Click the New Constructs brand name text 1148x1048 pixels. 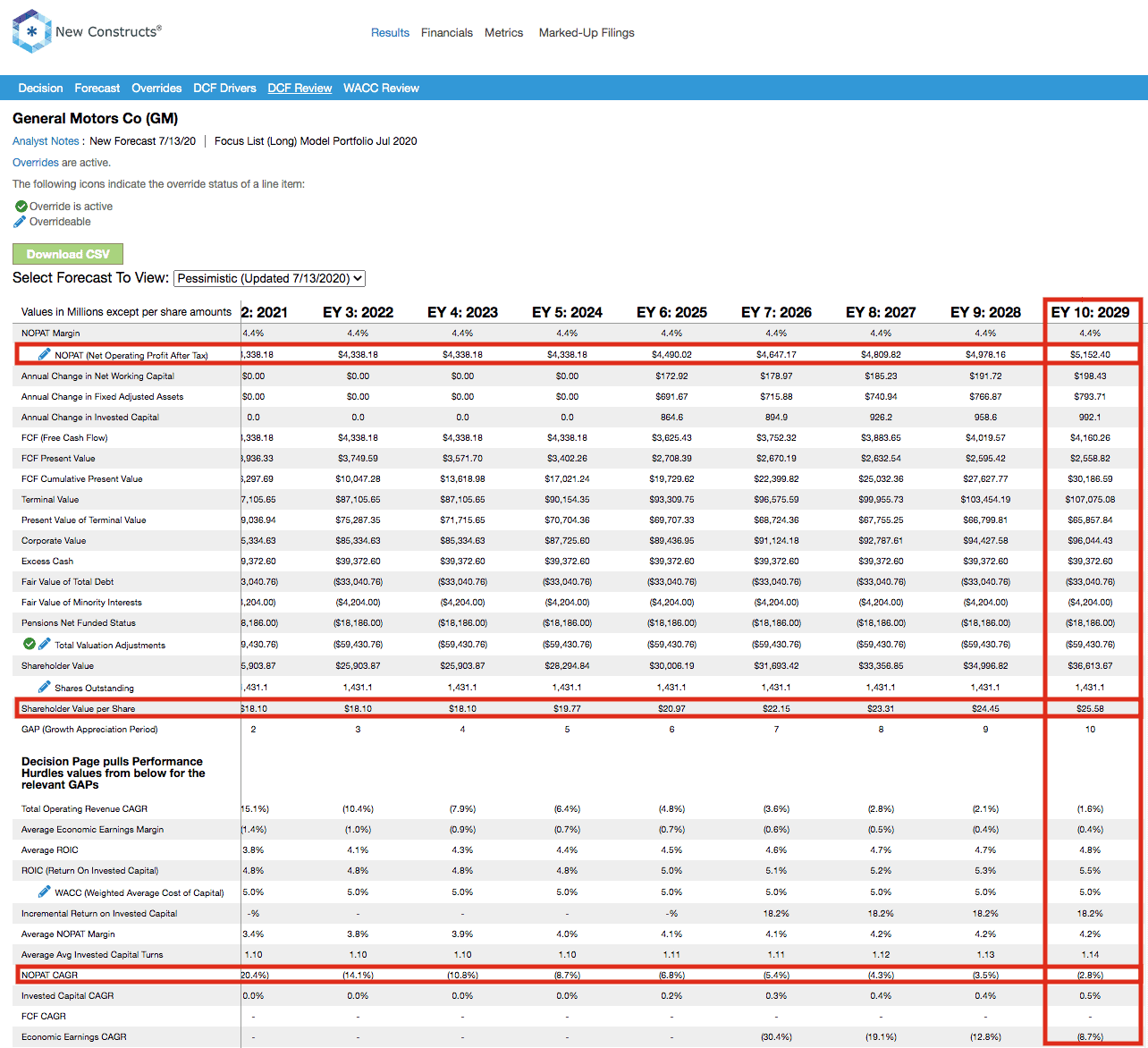click(x=108, y=31)
